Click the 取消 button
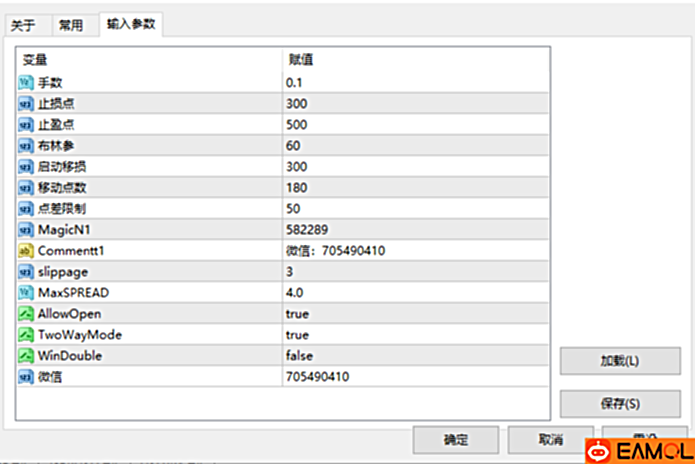The image size is (695, 464). pyautogui.click(x=550, y=440)
